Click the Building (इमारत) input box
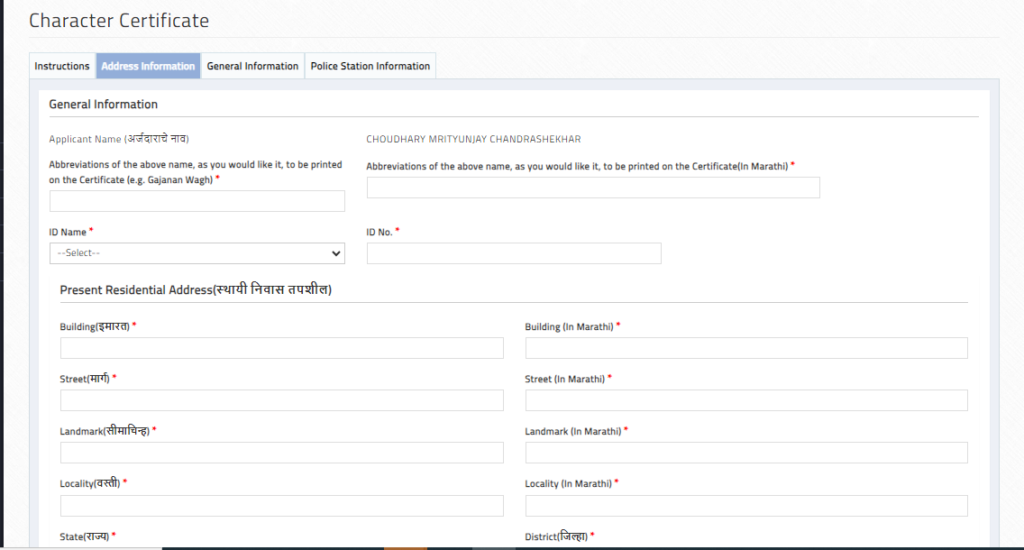Viewport: 1024px width, 550px height. pyautogui.click(x=281, y=348)
